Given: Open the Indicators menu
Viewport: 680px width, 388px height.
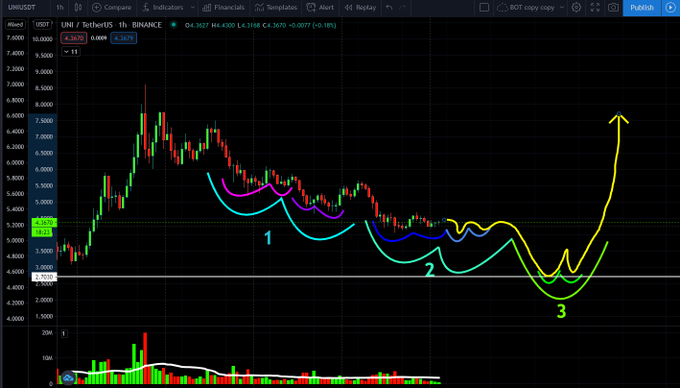Looking at the screenshot, I should (163, 7).
